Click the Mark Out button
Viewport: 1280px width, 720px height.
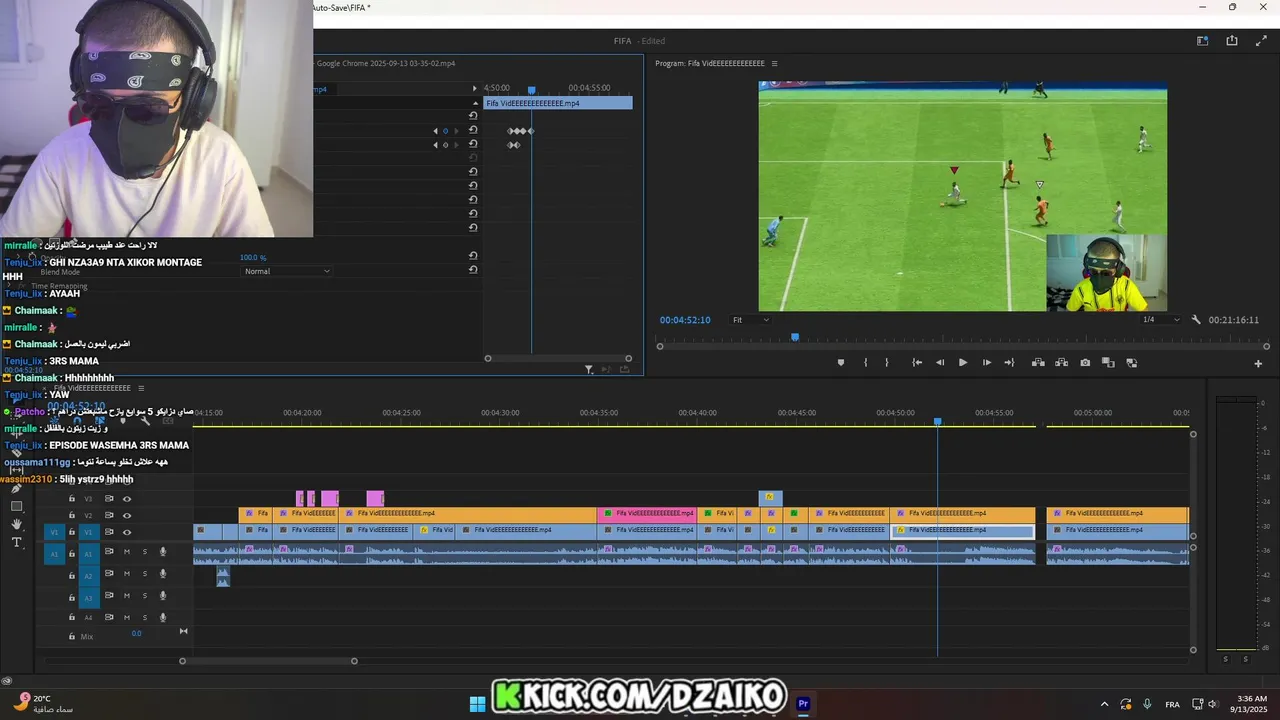pos(886,363)
